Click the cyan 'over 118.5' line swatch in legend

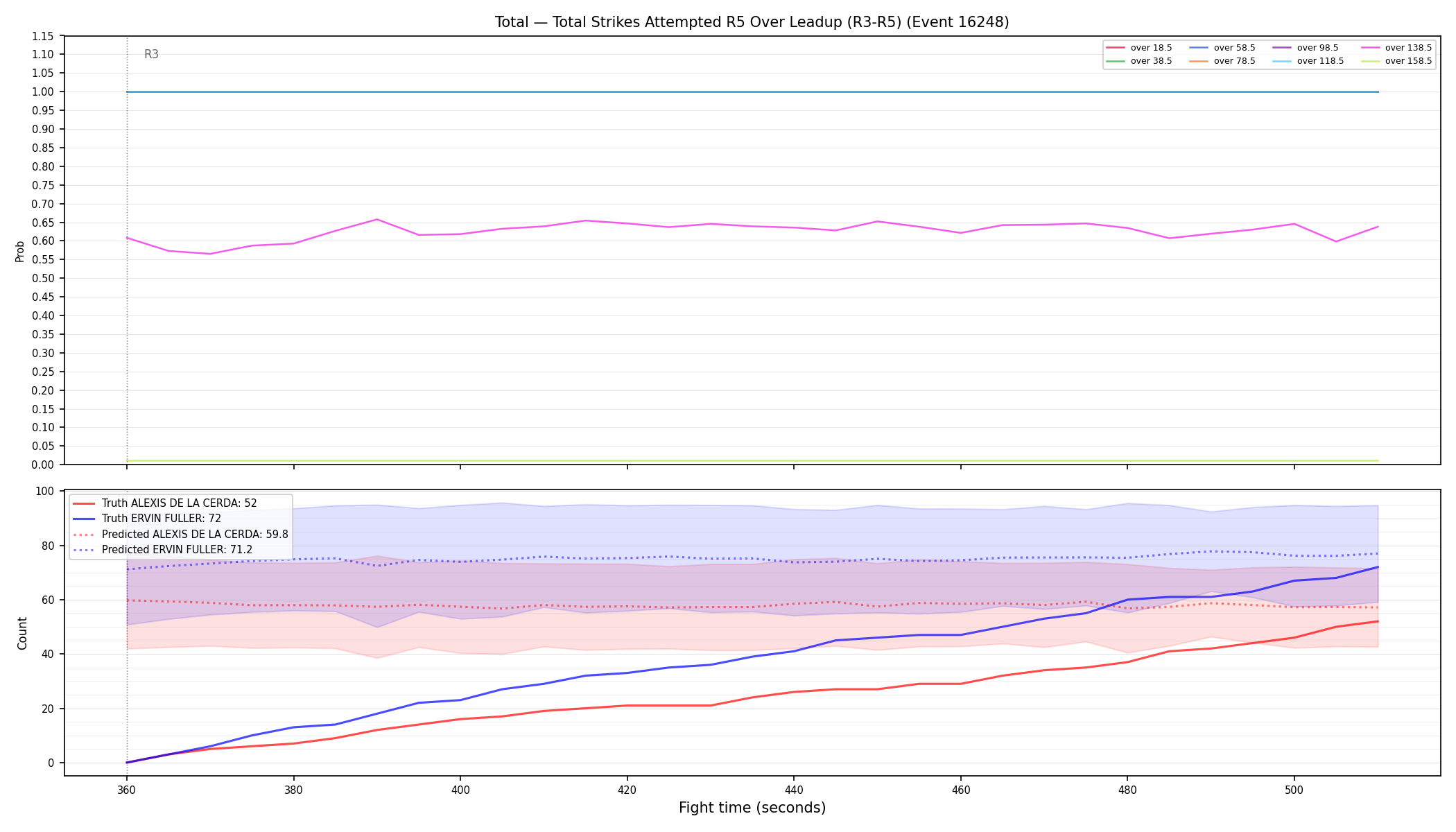coord(1282,61)
